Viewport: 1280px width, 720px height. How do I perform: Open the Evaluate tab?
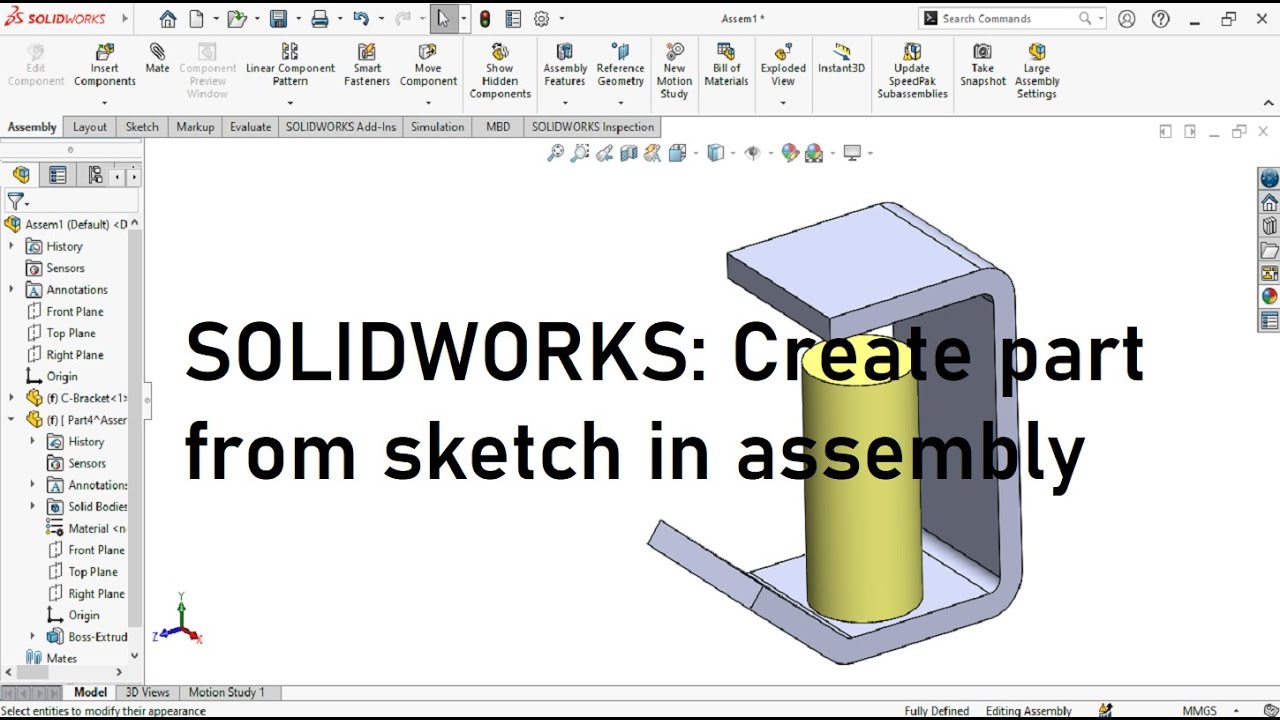click(x=250, y=127)
